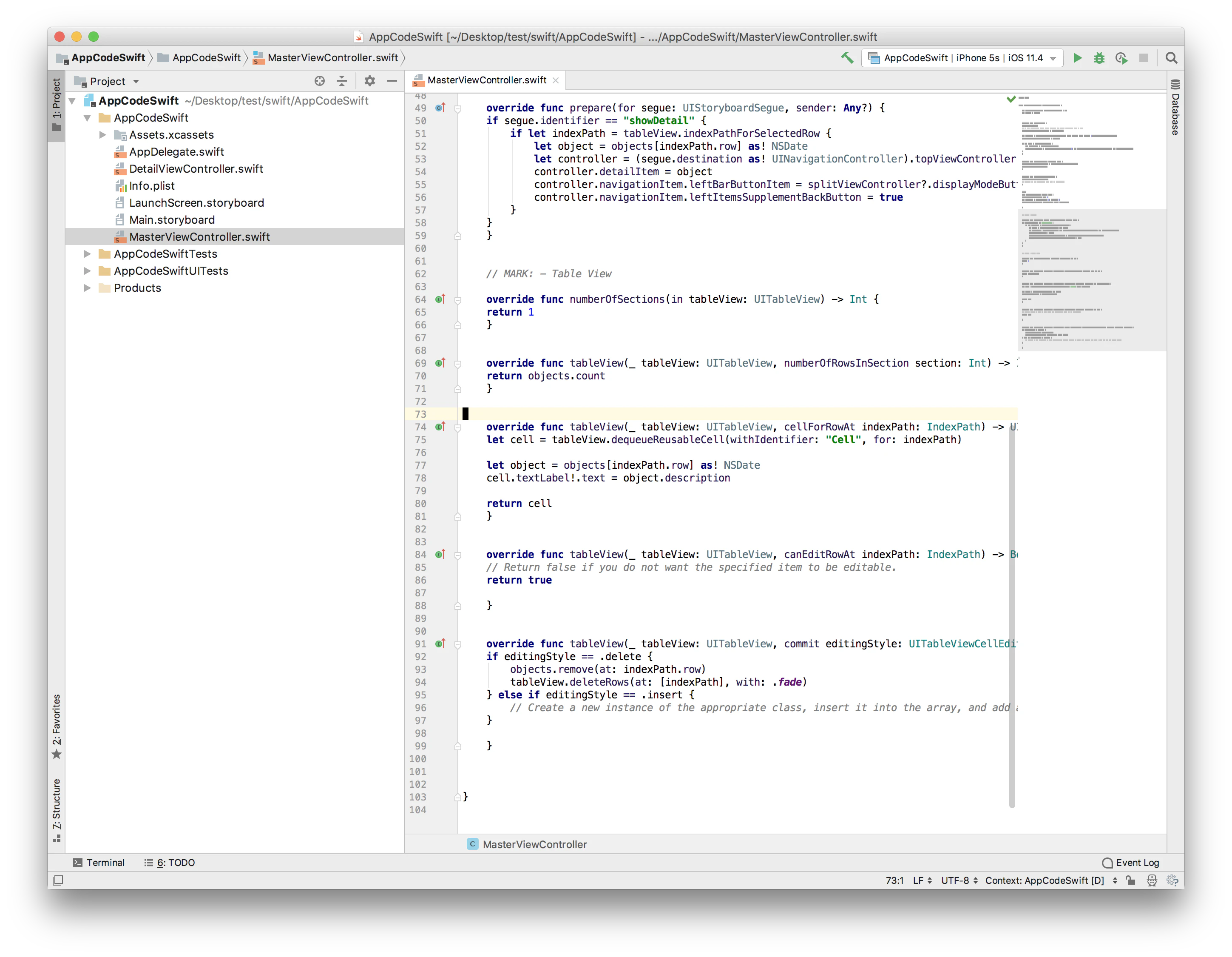Open the Terminal tool tab
The image size is (1232, 957).
[x=99, y=862]
